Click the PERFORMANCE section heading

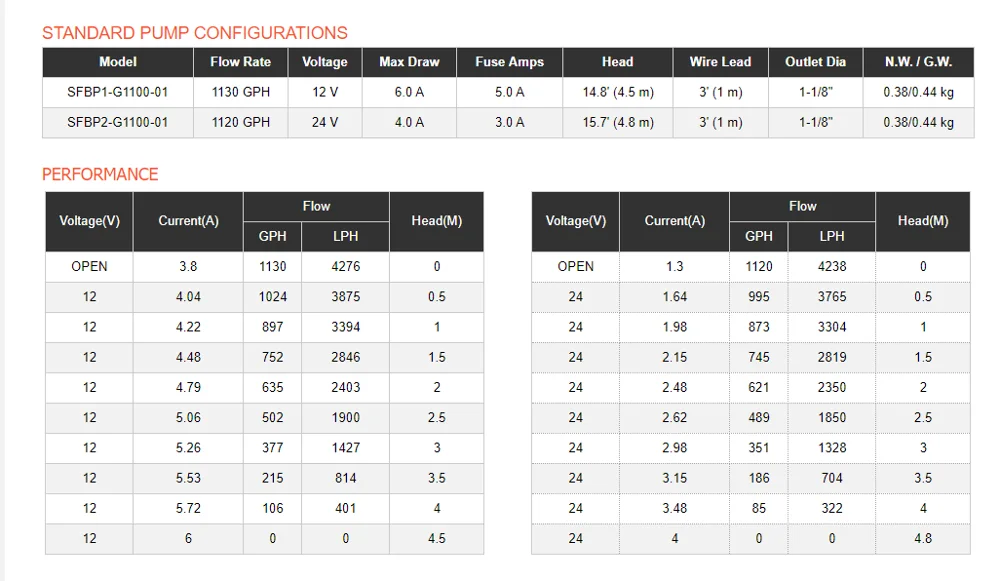pos(100,174)
